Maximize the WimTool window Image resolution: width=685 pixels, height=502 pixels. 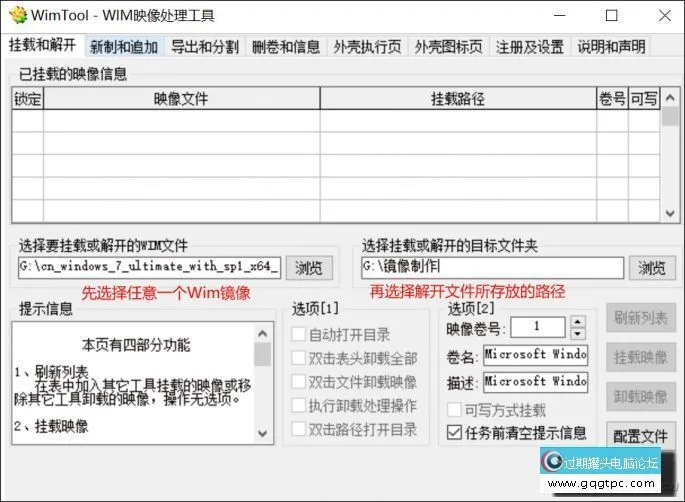click(x=612, y=16)
